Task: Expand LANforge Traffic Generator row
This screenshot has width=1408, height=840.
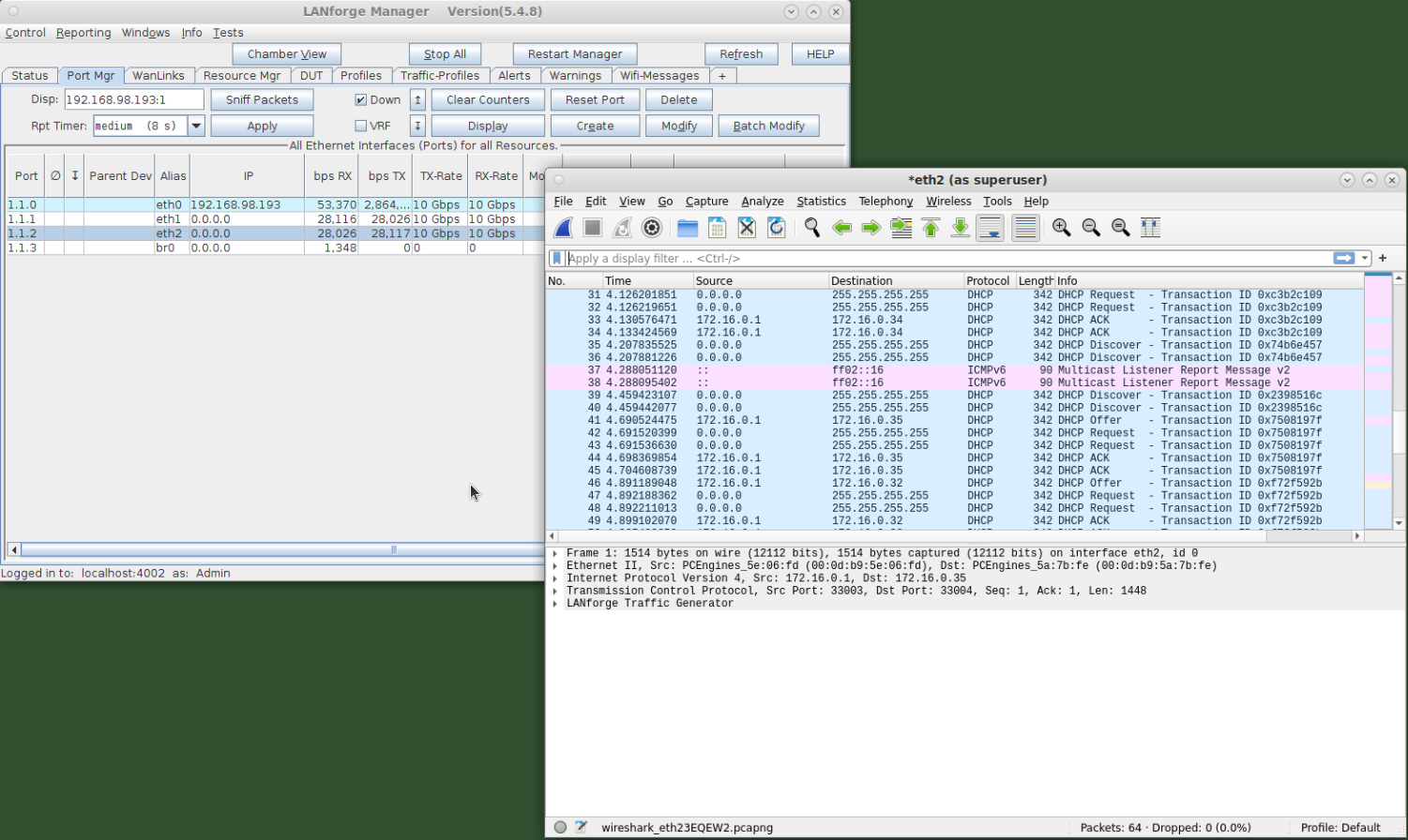Action: (555, 603)
